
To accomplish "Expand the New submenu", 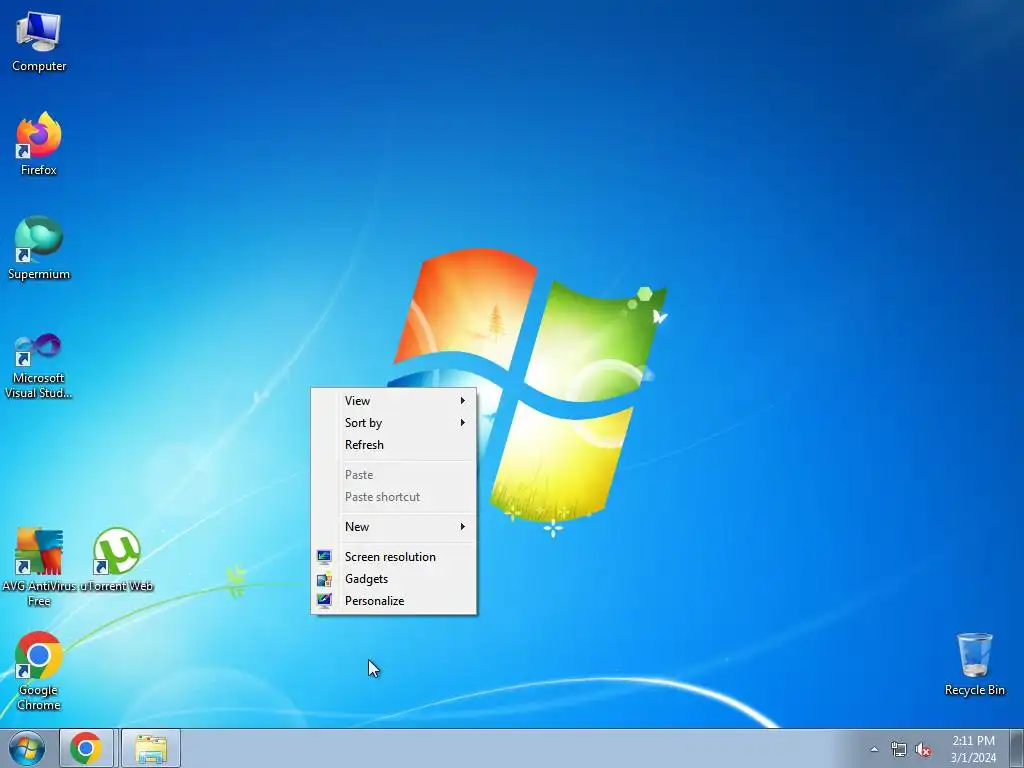I will point(394,526).
